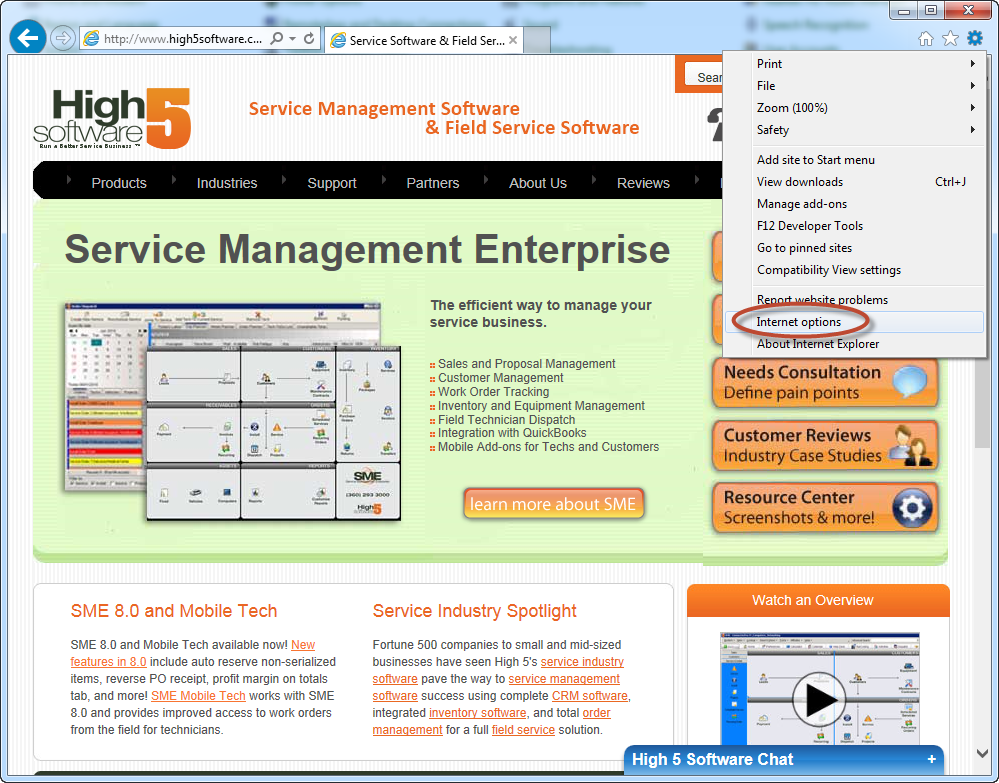Open the Partners navigation menu

(x=433, y=183)
